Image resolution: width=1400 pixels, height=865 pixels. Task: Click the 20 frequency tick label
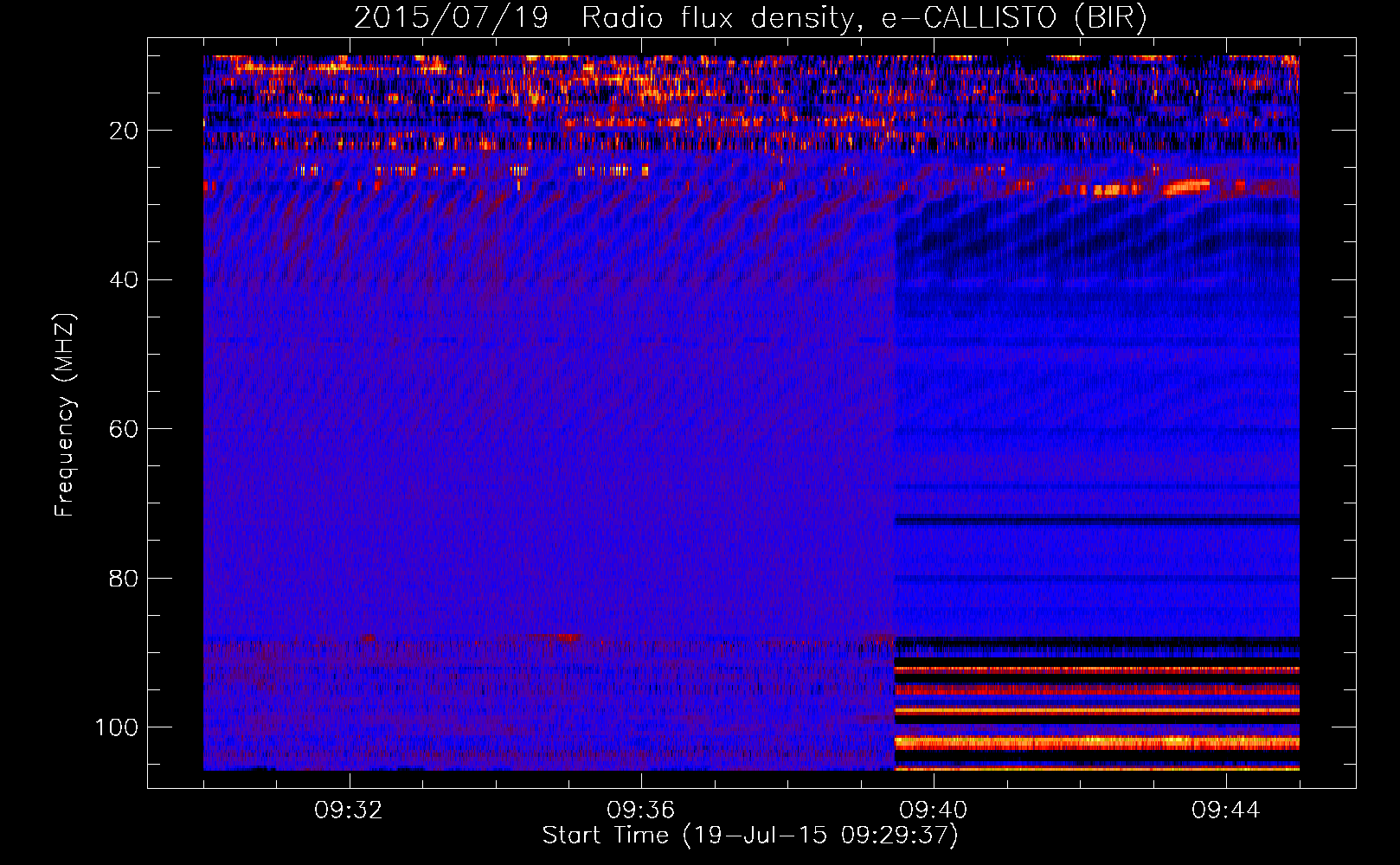pyautogui.click(x=125, y=131)
